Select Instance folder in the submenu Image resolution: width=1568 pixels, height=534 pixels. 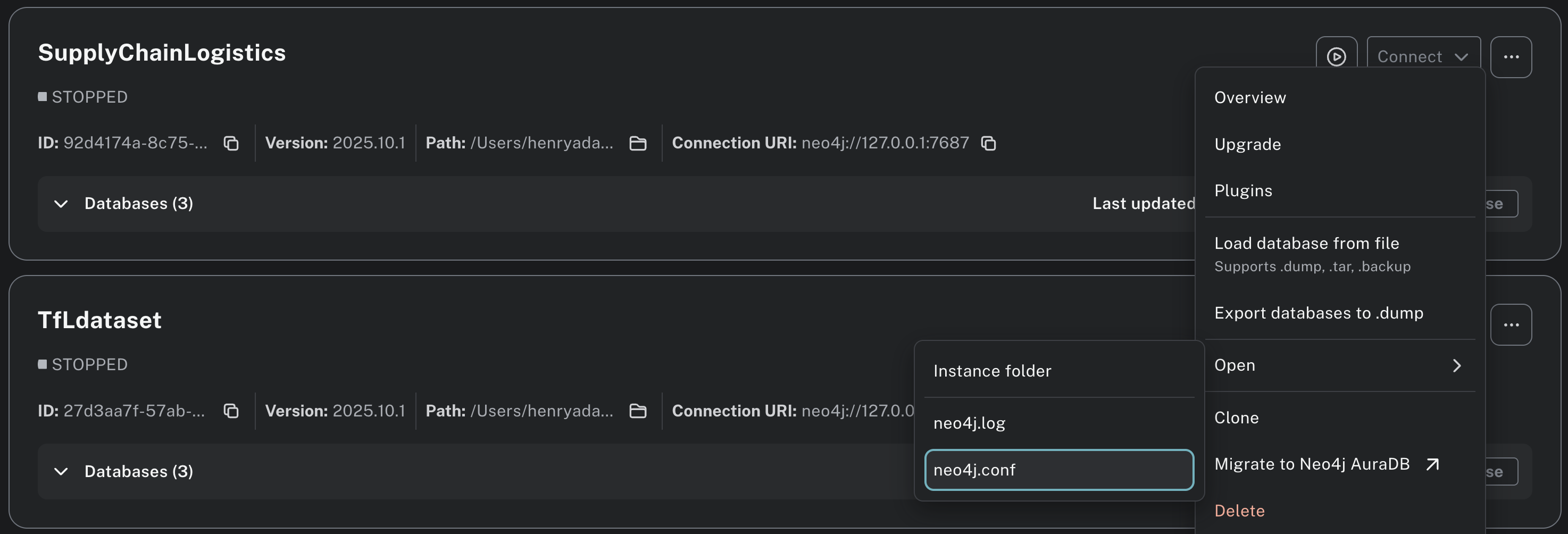[x=992, y=370]
